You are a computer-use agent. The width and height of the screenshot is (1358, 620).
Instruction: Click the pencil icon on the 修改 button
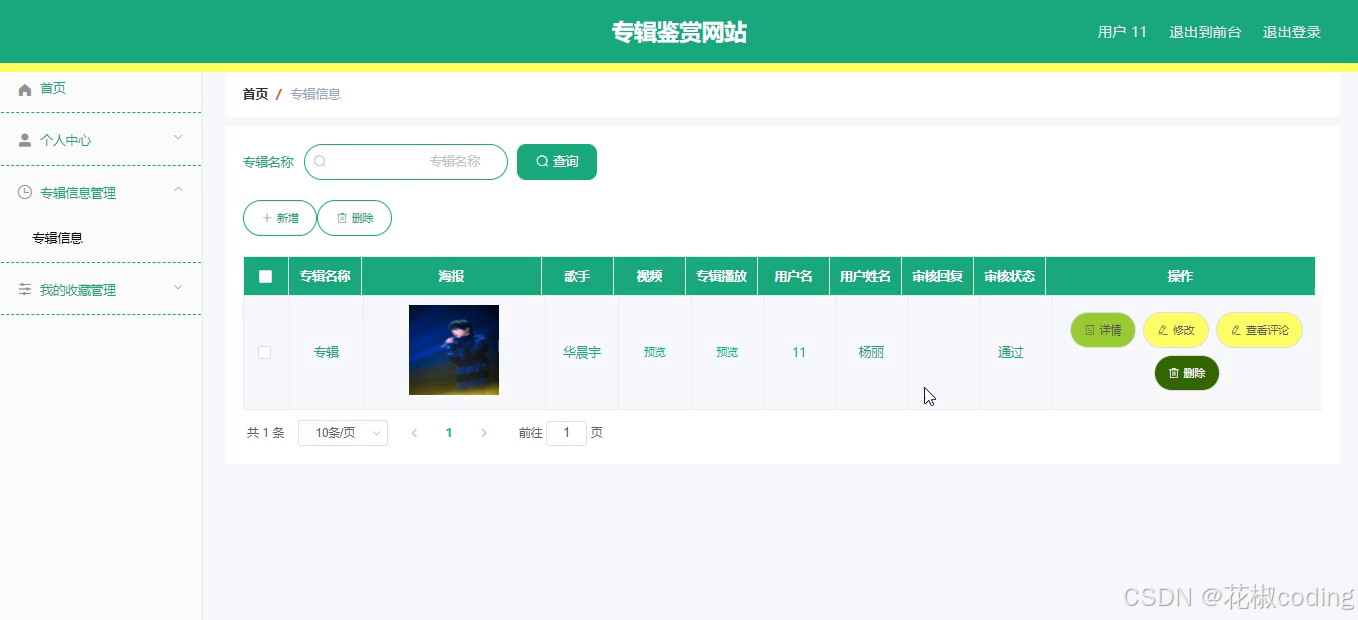pyautogui.click(x=1161, y=329)
